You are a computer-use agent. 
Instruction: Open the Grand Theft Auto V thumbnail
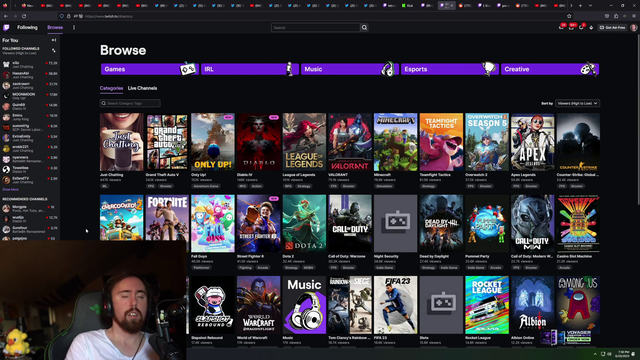pos(167,142)
